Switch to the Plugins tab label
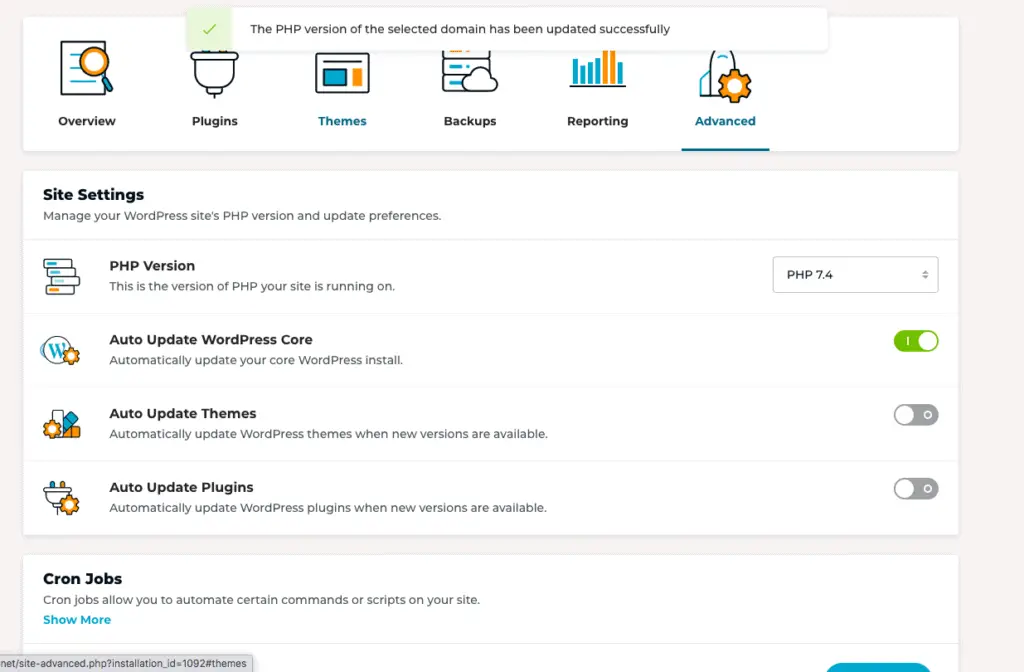 point(214,121)
